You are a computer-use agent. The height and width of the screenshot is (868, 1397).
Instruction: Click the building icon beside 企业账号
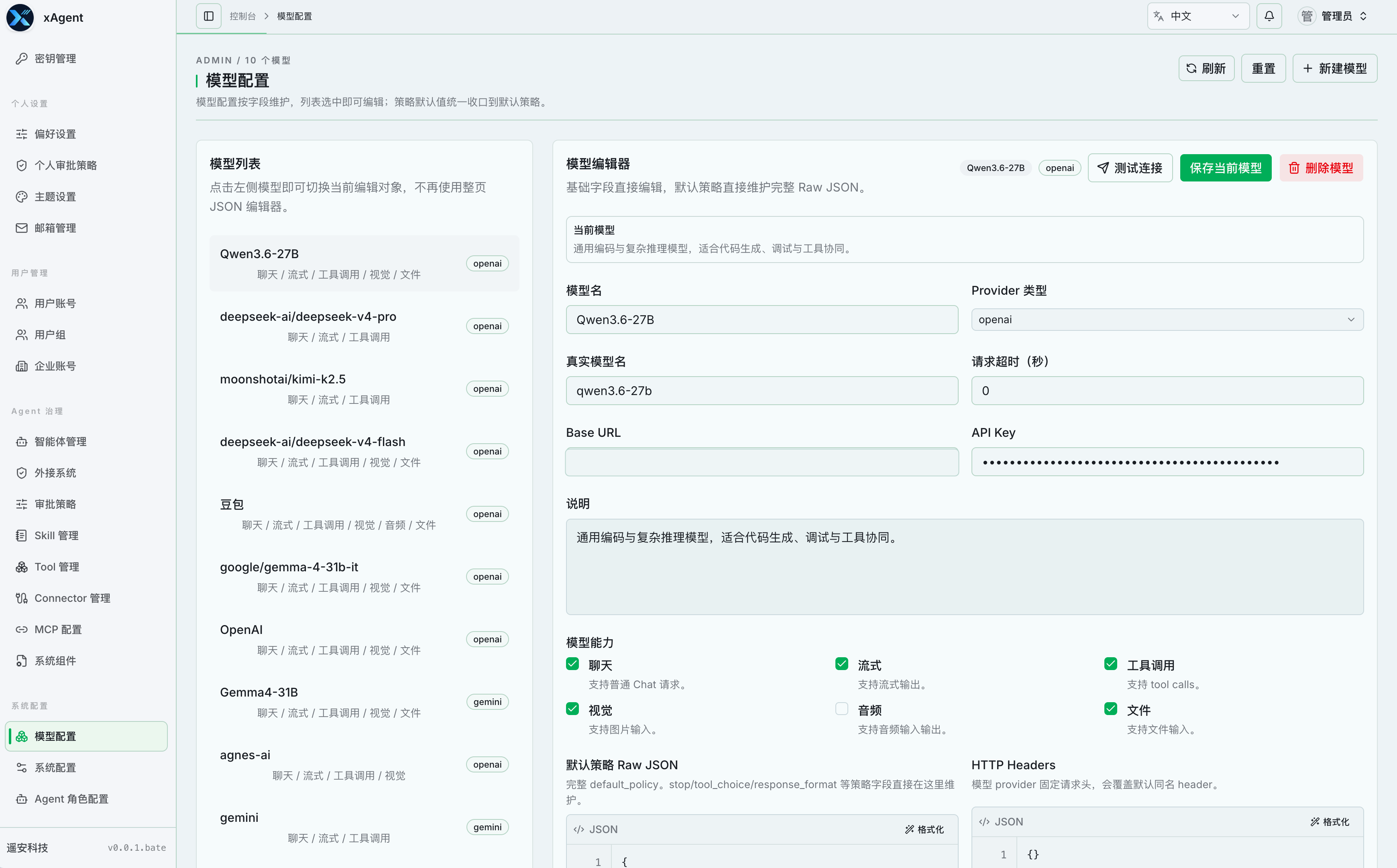(22, 366)
